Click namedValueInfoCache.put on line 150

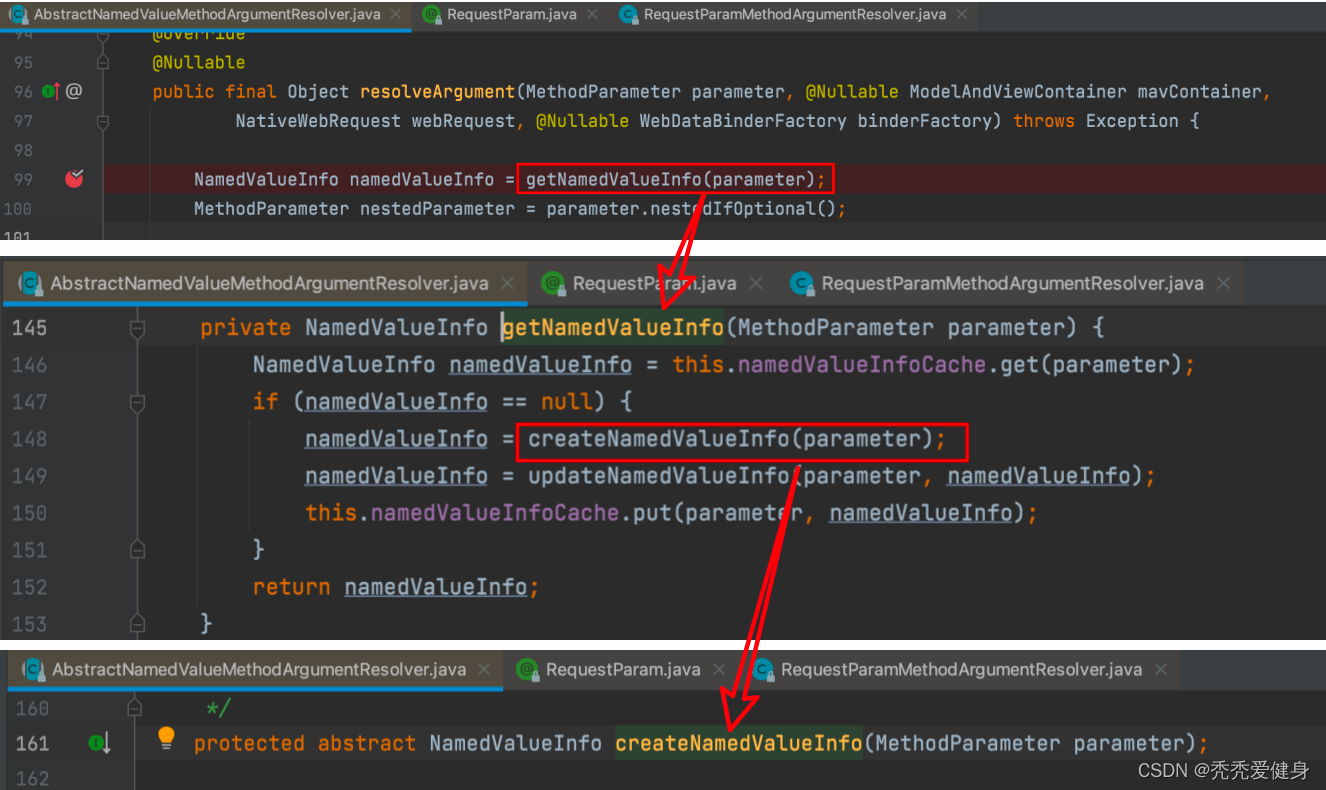click(x=523, y=513)
